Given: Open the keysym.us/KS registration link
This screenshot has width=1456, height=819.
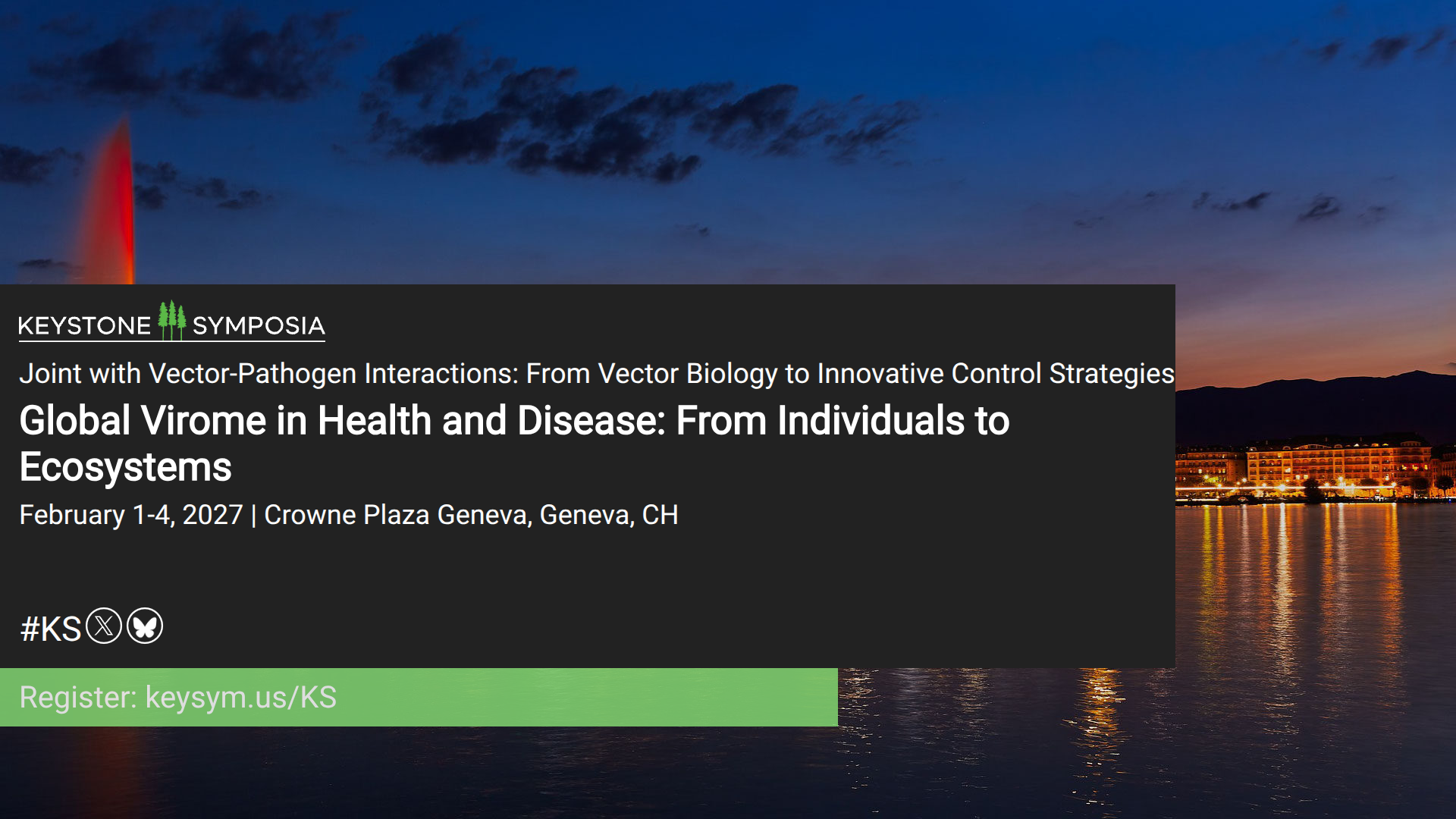Looking at the screenshot, I should point(241,698).
